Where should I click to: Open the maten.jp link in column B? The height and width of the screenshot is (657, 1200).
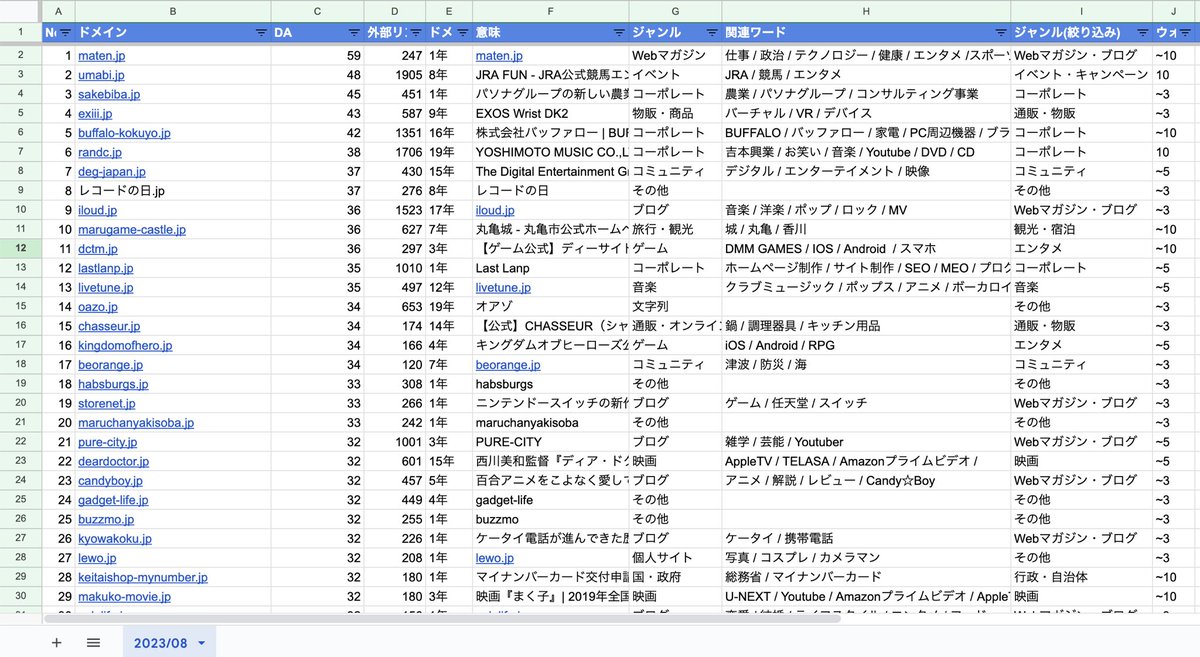click(x=101, y=56)
